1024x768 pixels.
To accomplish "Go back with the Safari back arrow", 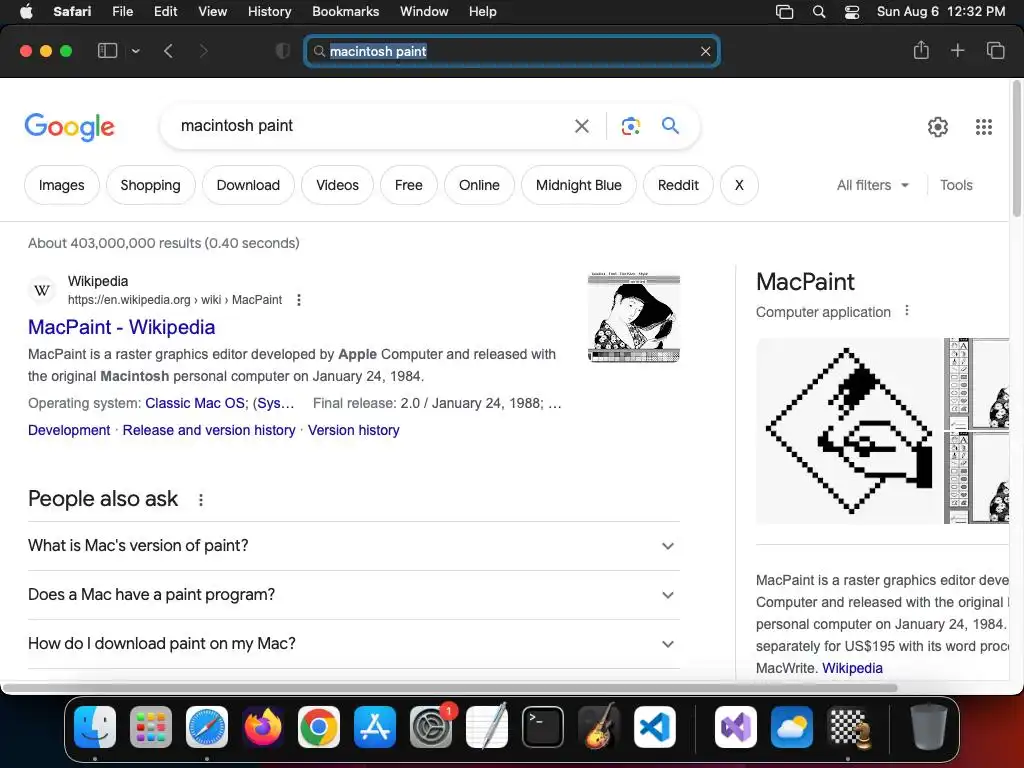I will (168, 51).
